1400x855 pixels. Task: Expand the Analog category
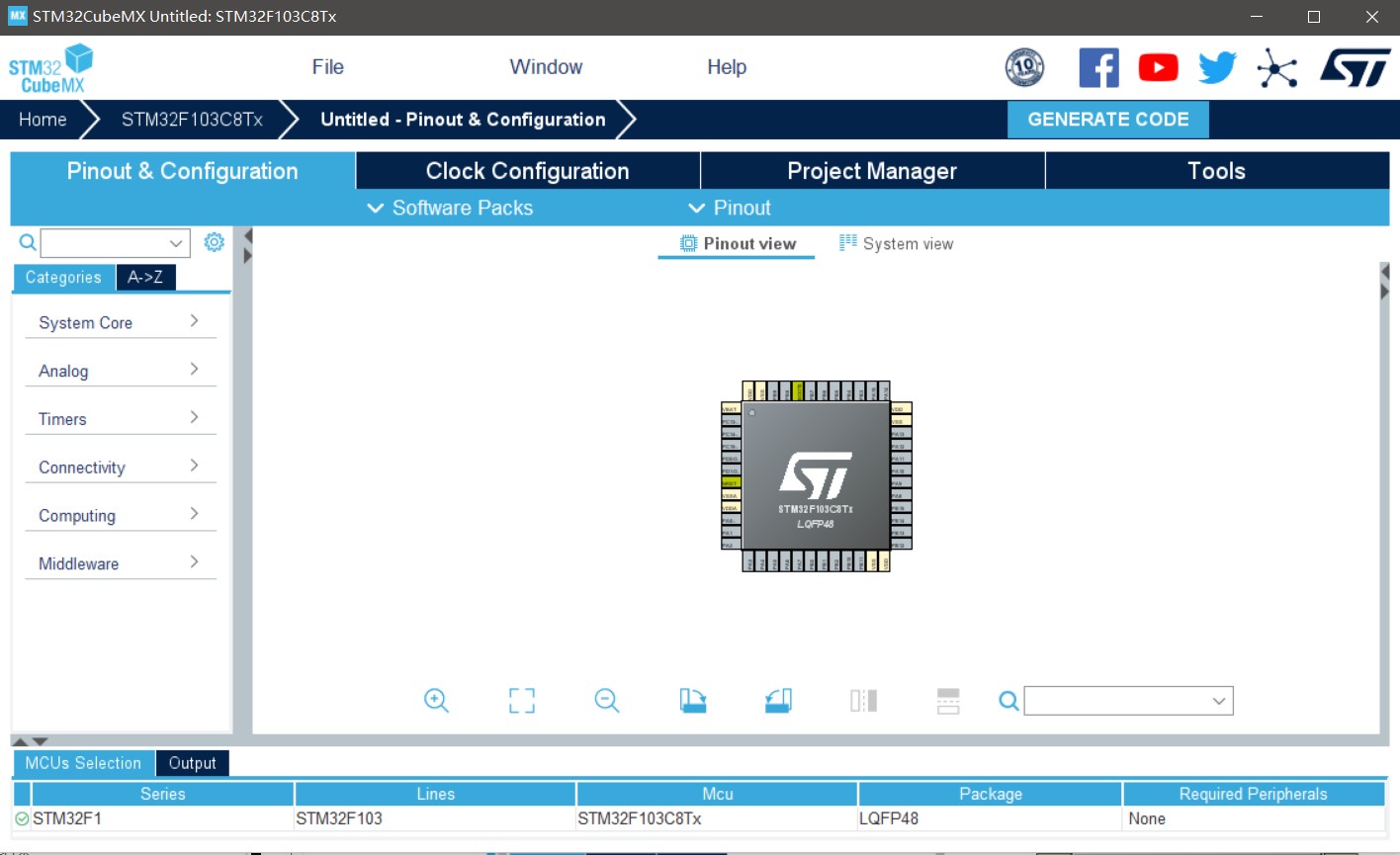(x=120, y=371)
